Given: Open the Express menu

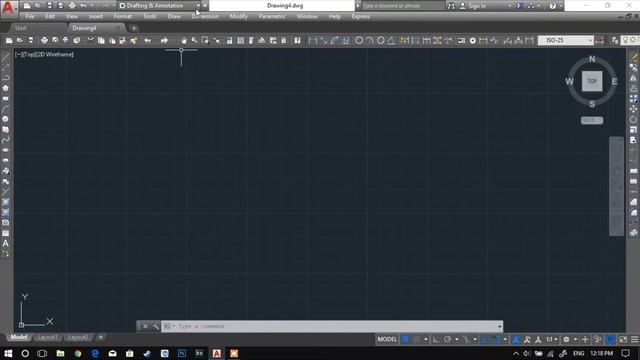Looking at the screenshot, I should click(361, 16).
